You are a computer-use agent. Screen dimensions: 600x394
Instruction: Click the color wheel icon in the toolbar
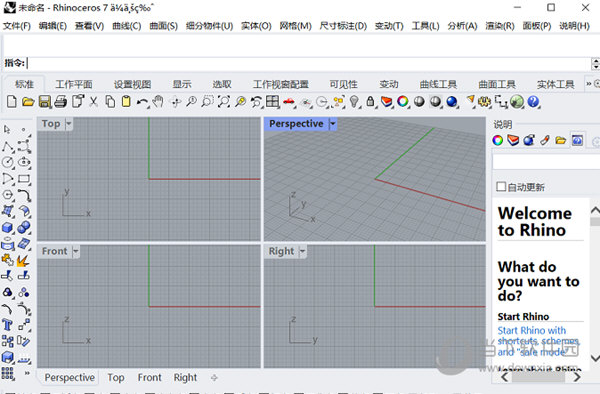tap(403, 102)
